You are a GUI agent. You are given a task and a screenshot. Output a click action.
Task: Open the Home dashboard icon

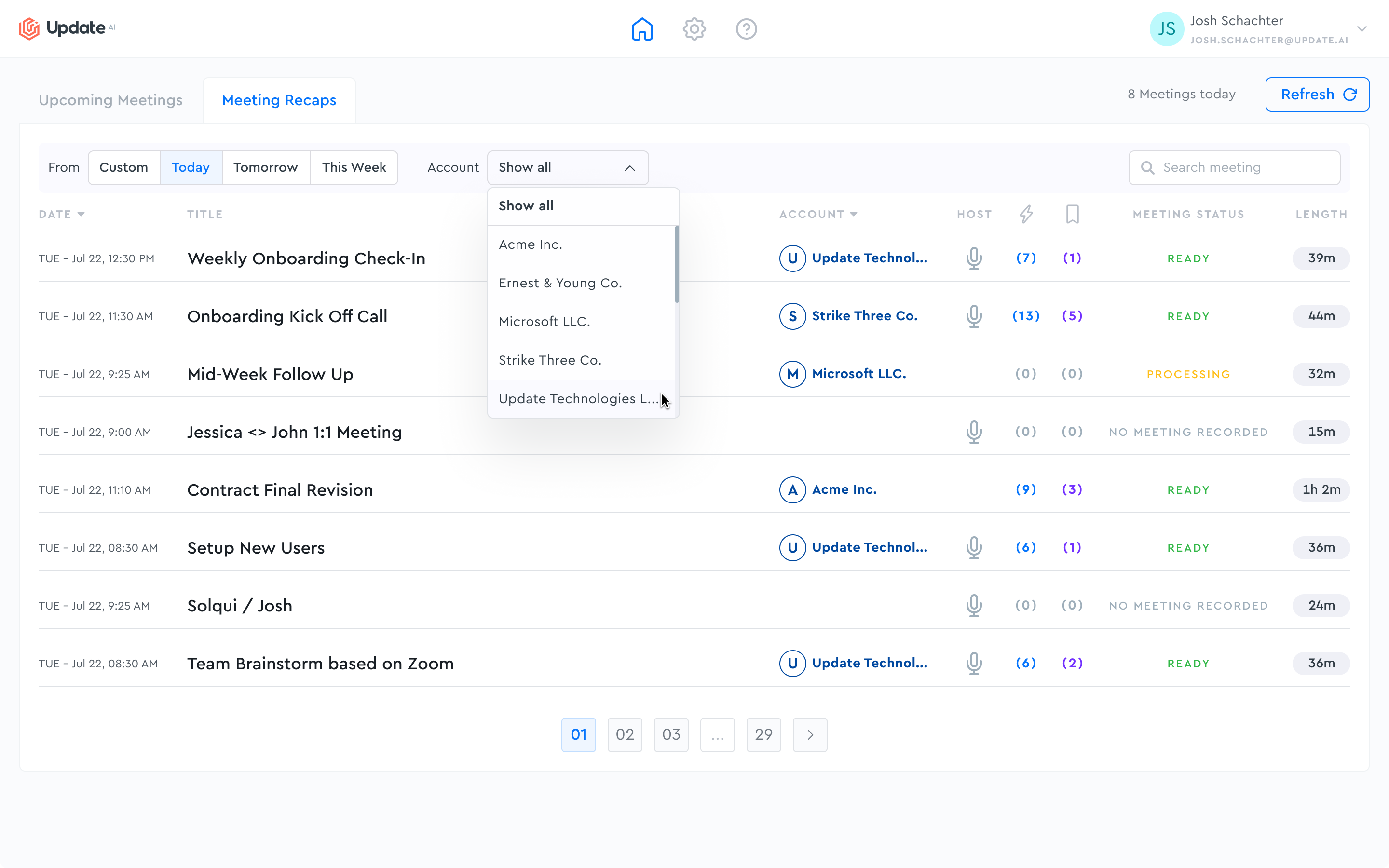pyautogui.click(x=642, y=29)
